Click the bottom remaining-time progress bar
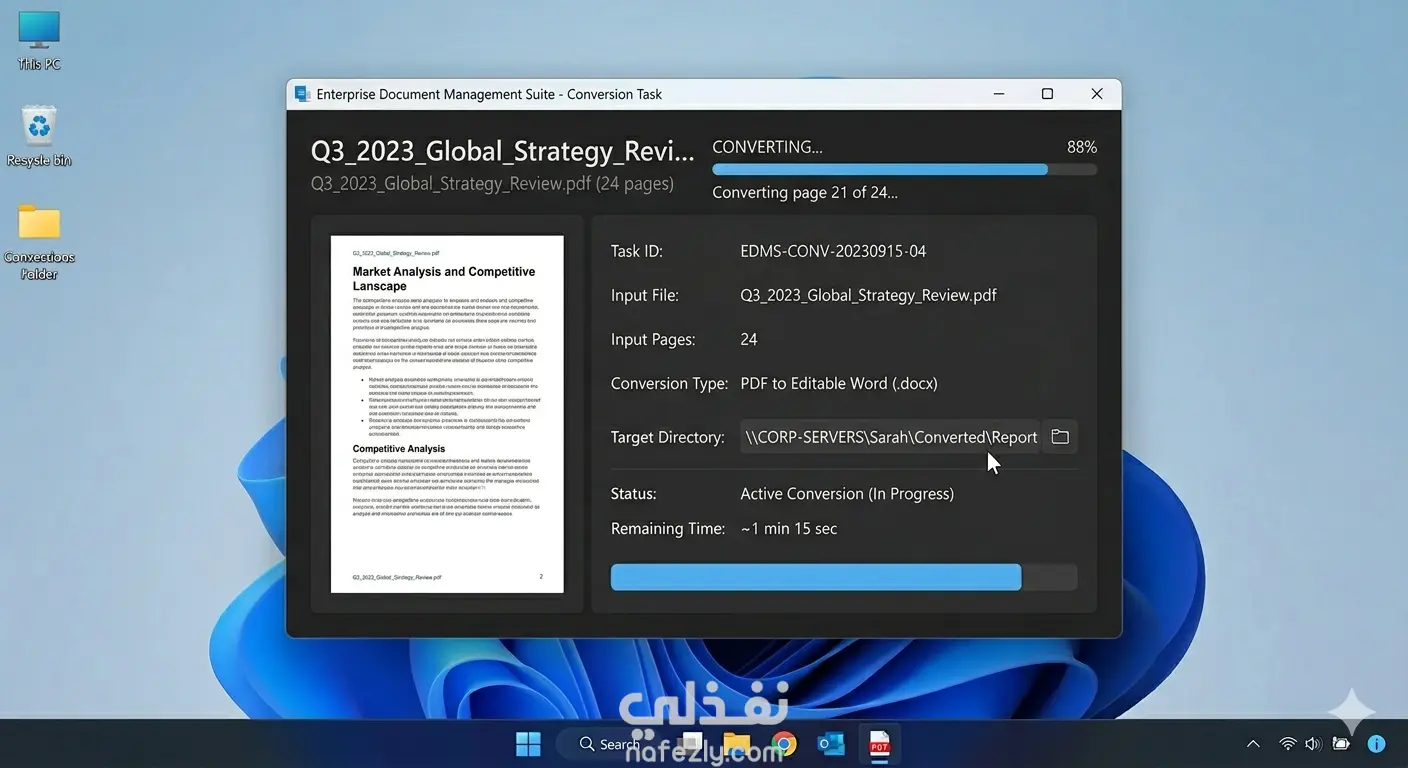This screenshot has width=1408, height=768. coord(844,577)
